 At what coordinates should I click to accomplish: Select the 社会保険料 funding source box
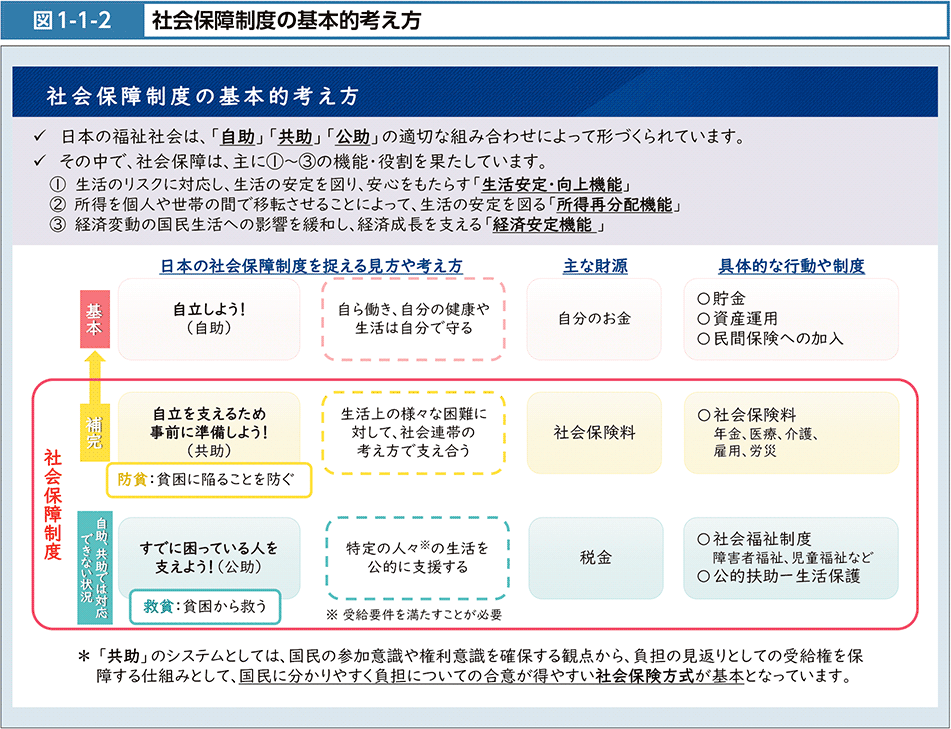pos(595,433)
